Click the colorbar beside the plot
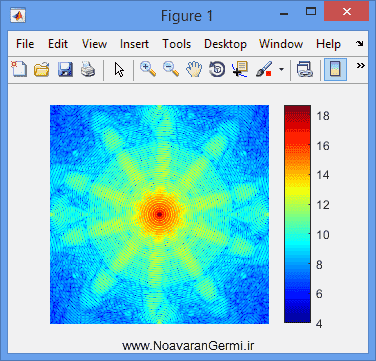Image resolution: width=376 pixels, height=361 pixels. point(297,214)
